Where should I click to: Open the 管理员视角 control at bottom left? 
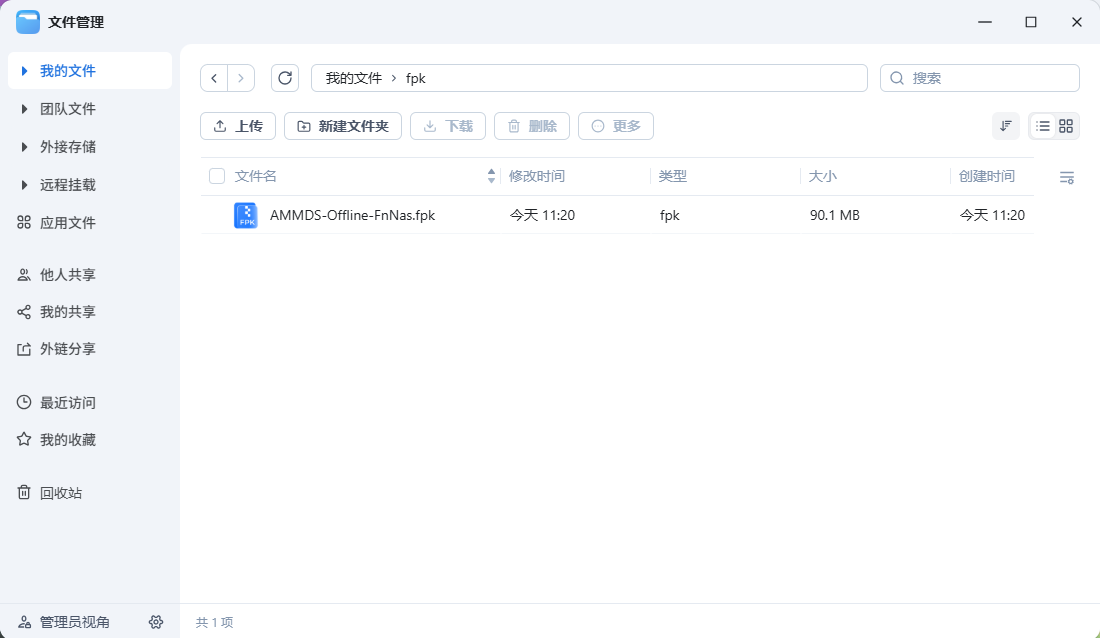pyautogui.click(x=62, y=622)
